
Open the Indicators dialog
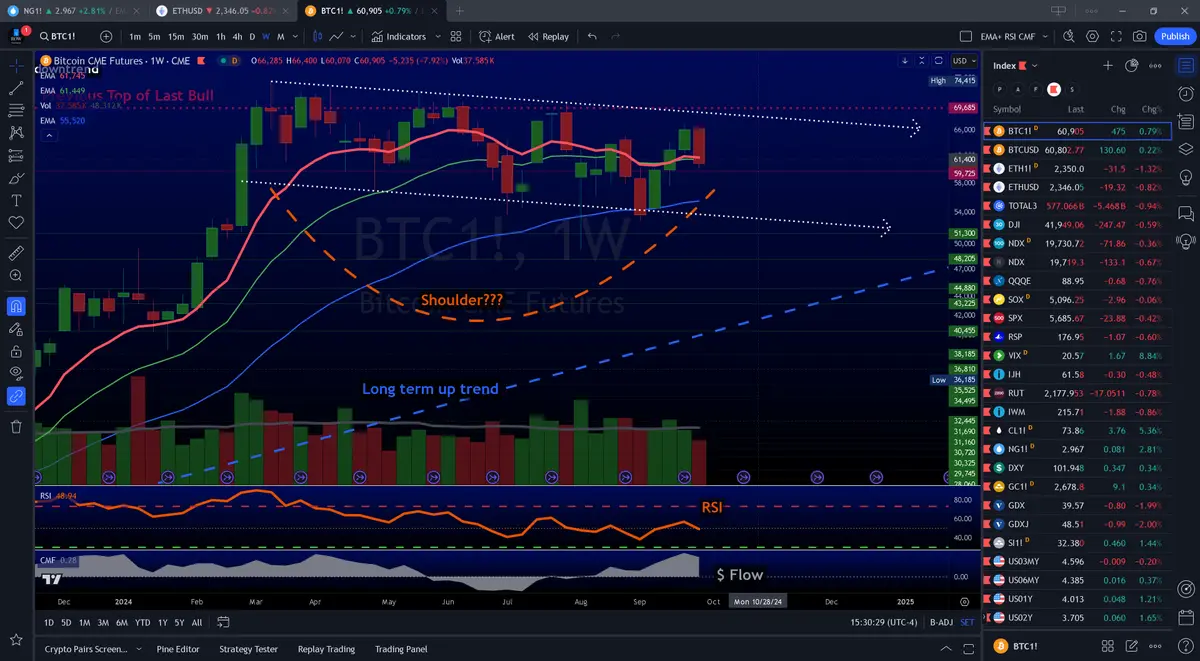[x=398, y=36]
